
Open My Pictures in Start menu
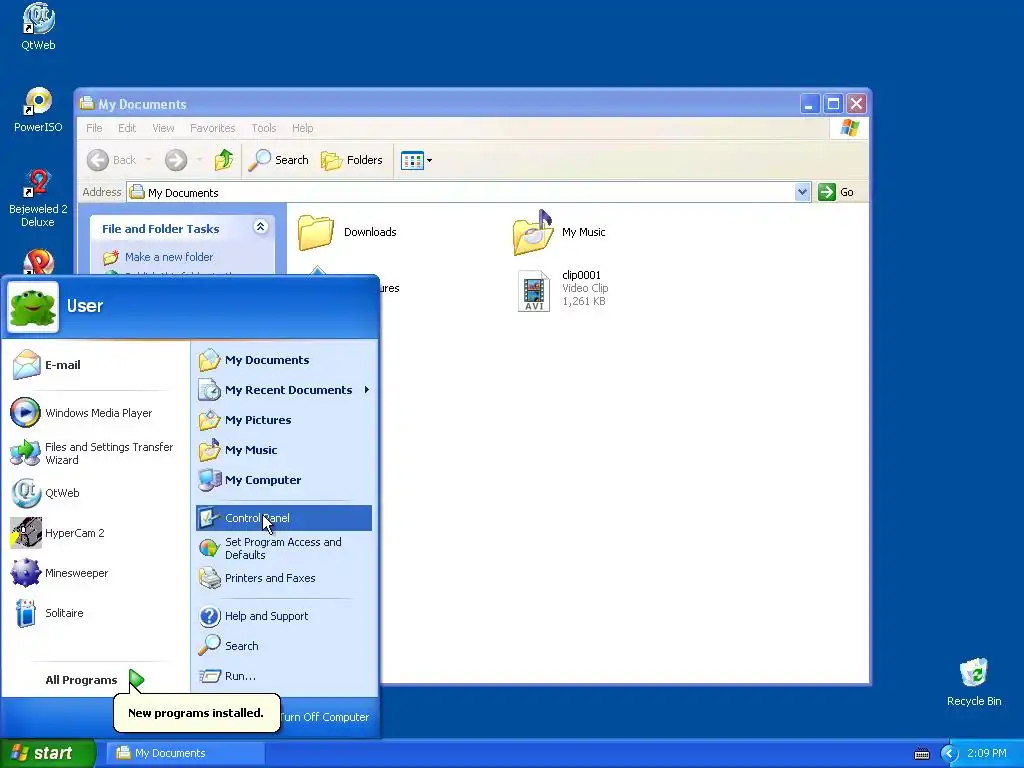tap(283, 420)
